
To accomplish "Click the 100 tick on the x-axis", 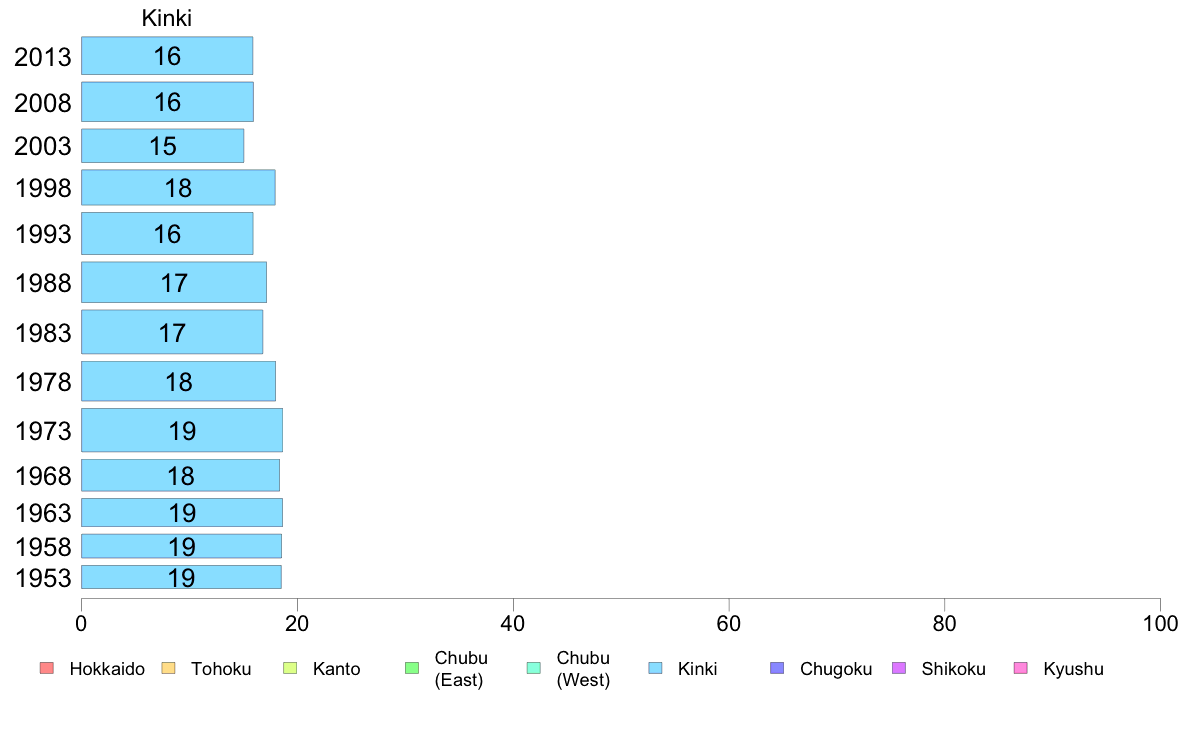I will (1160, 624).
